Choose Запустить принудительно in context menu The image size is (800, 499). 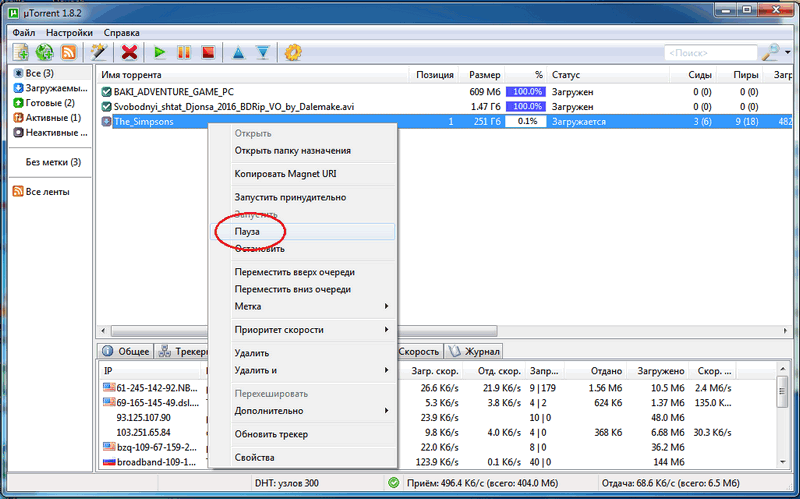click(303, 197)
